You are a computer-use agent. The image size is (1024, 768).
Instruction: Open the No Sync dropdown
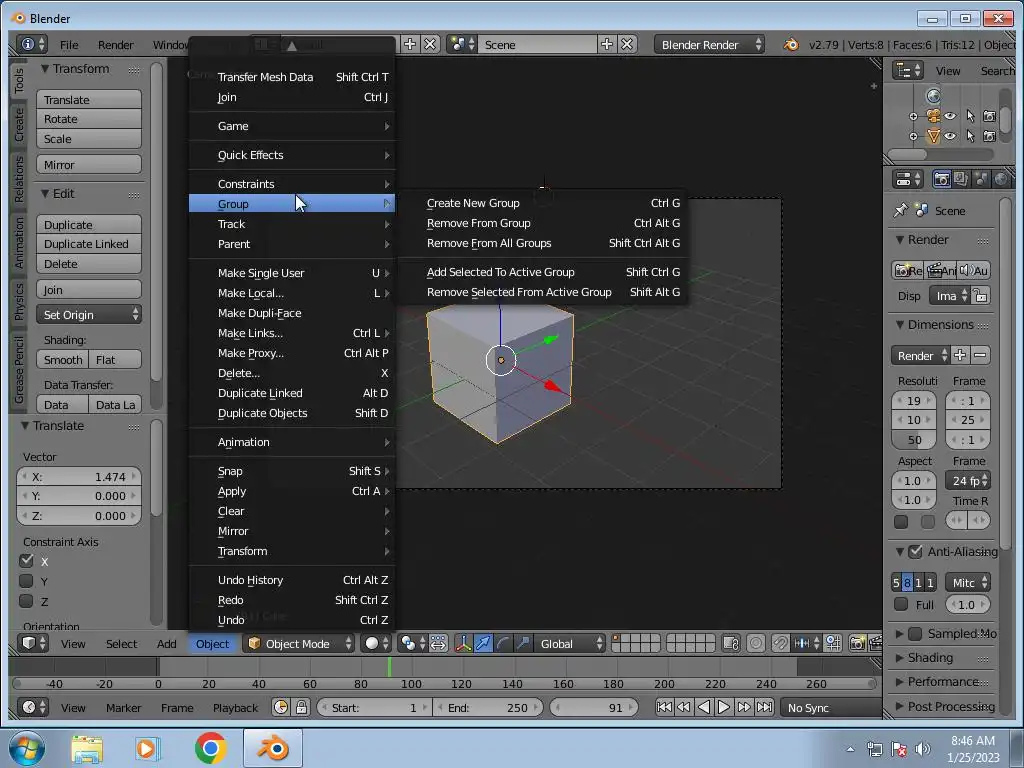[x=829, y=707]
